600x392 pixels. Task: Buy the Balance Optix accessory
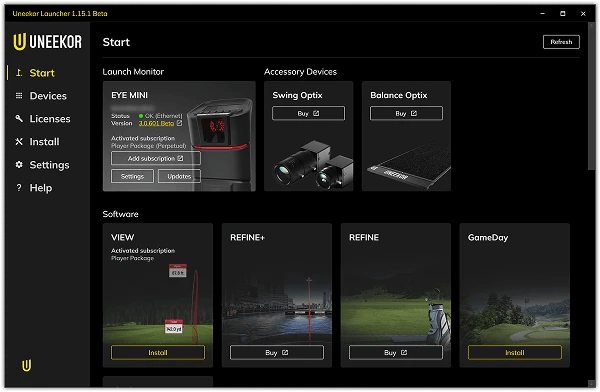[406, 113]
